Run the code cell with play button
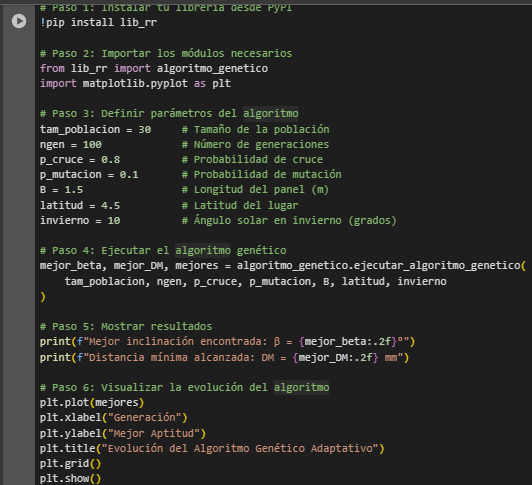Image resolution: width=532 pixels, height=485 pixels. click(x=19, y=21)
